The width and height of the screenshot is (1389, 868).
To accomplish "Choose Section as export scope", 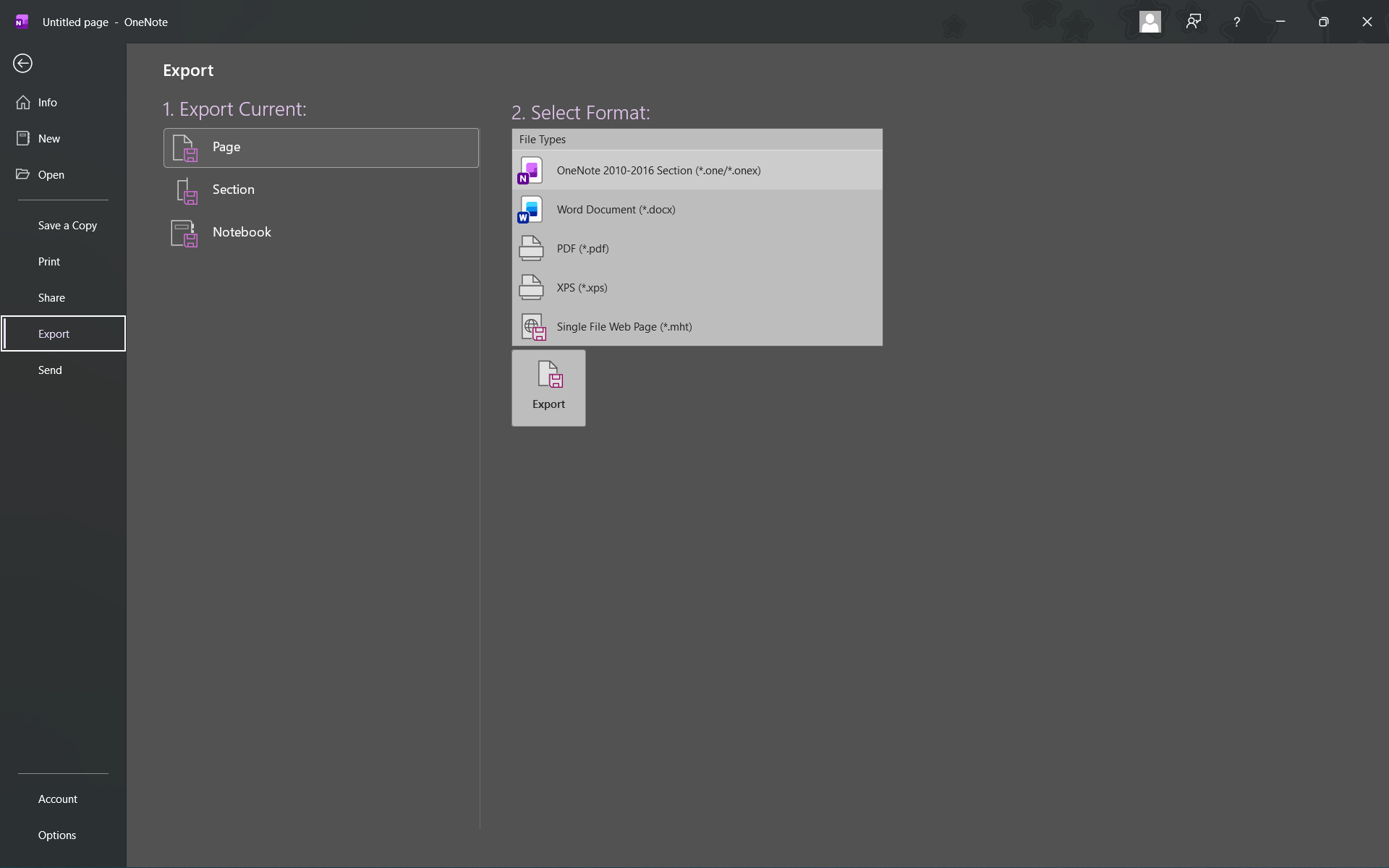I will (321, 190).
